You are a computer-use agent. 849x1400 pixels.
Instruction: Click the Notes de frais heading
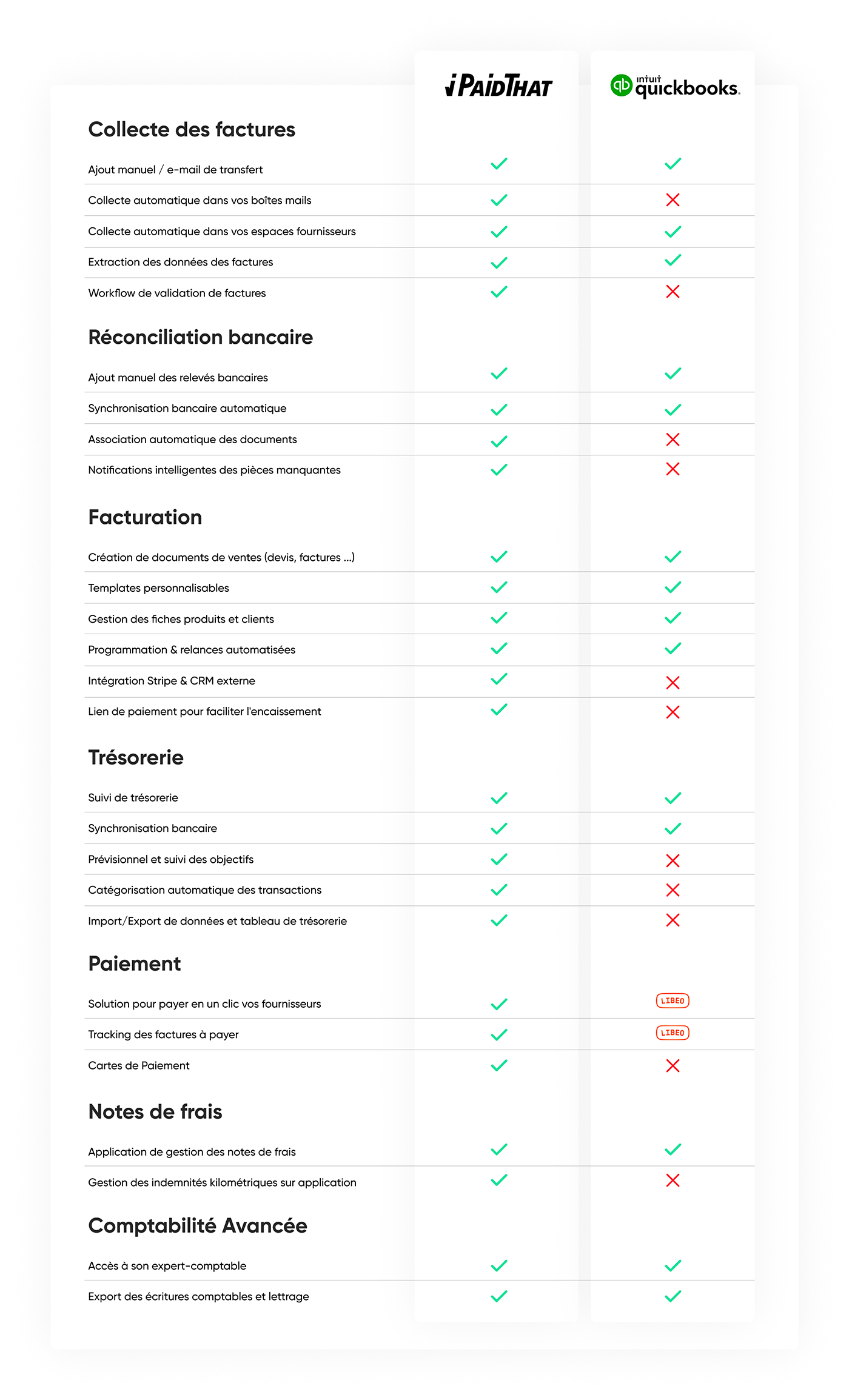tap(155, 1111)
